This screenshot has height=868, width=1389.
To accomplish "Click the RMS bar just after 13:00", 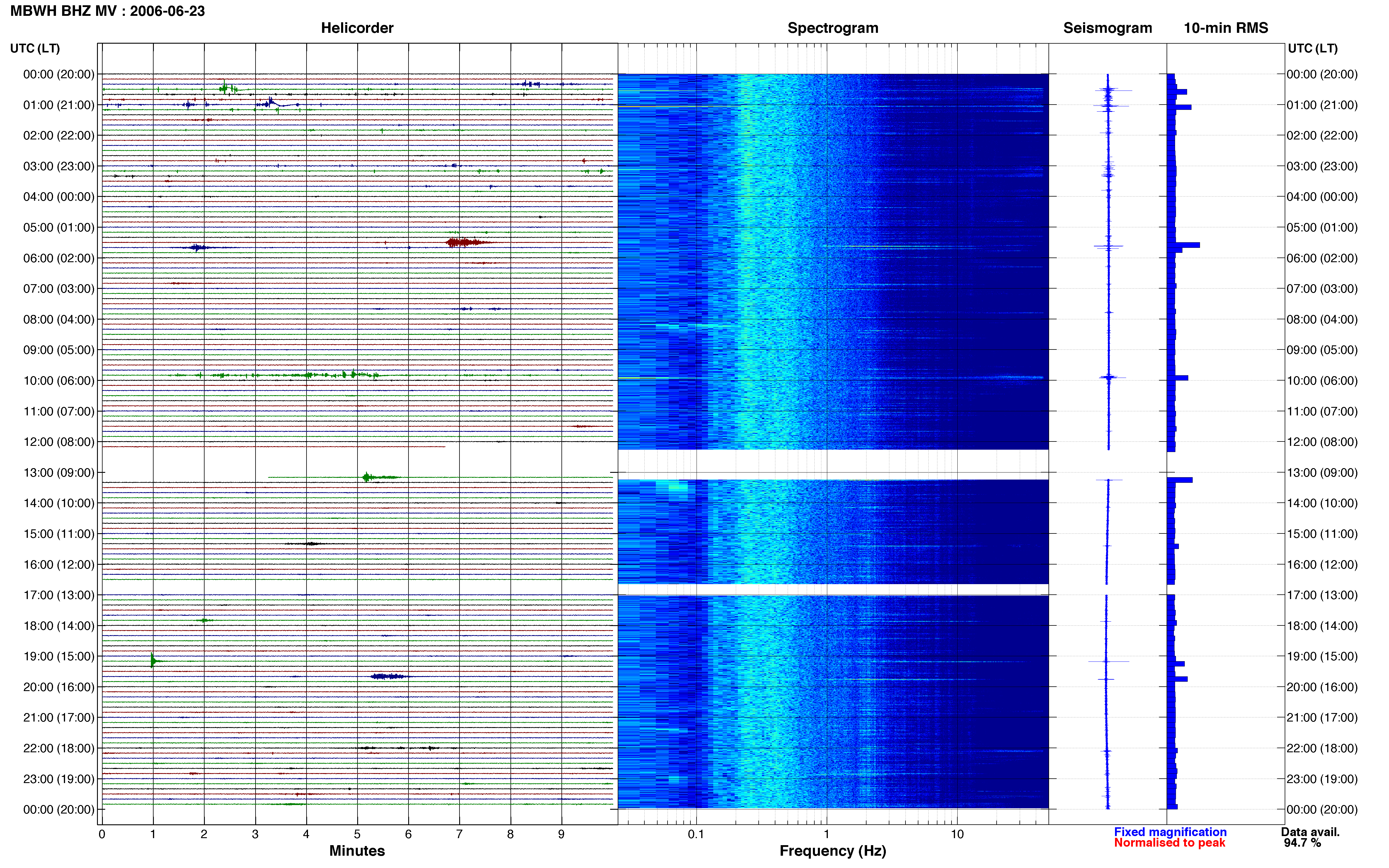I will coord(1180,480).
